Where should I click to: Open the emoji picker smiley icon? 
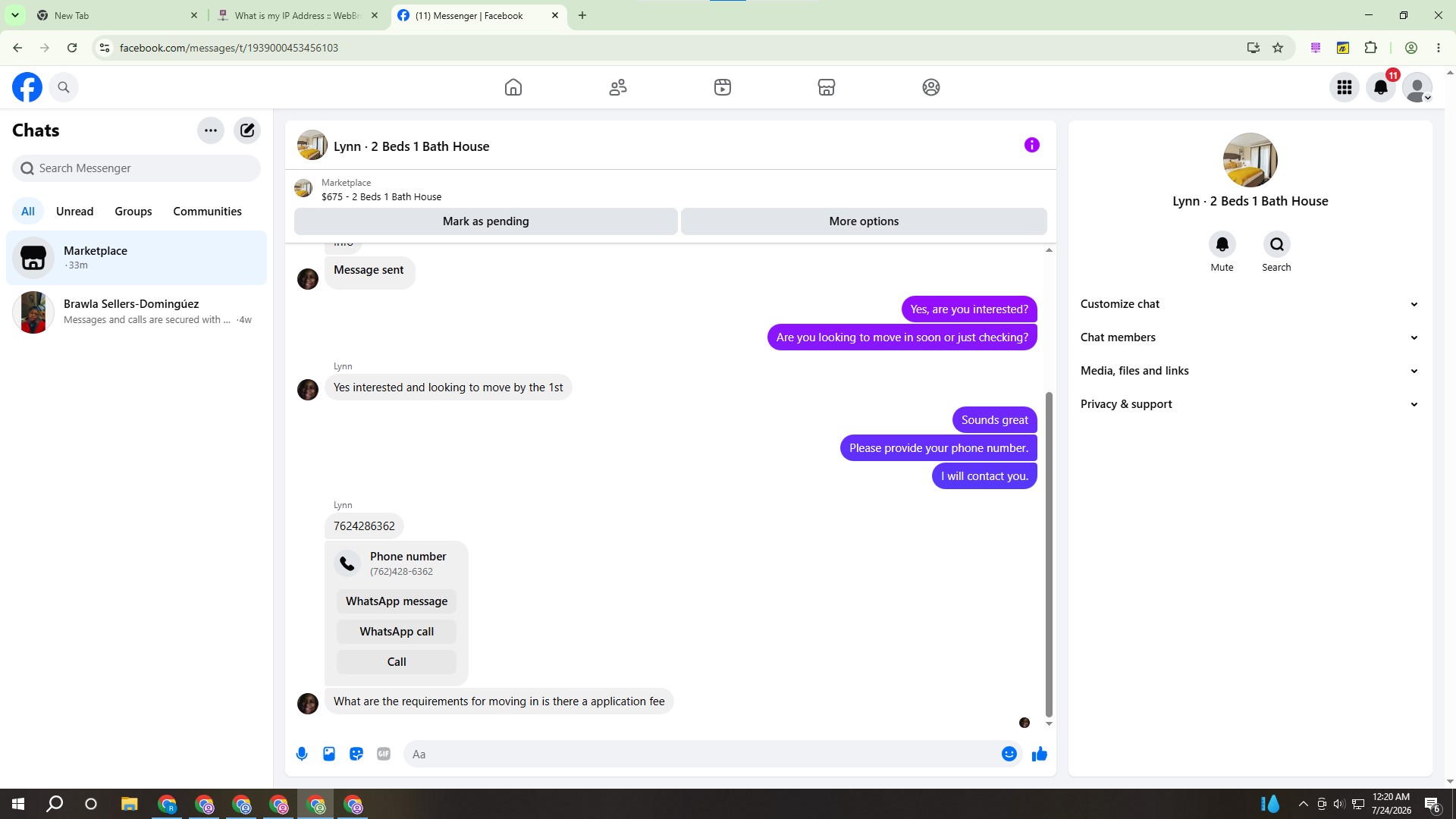point(1009,754)
